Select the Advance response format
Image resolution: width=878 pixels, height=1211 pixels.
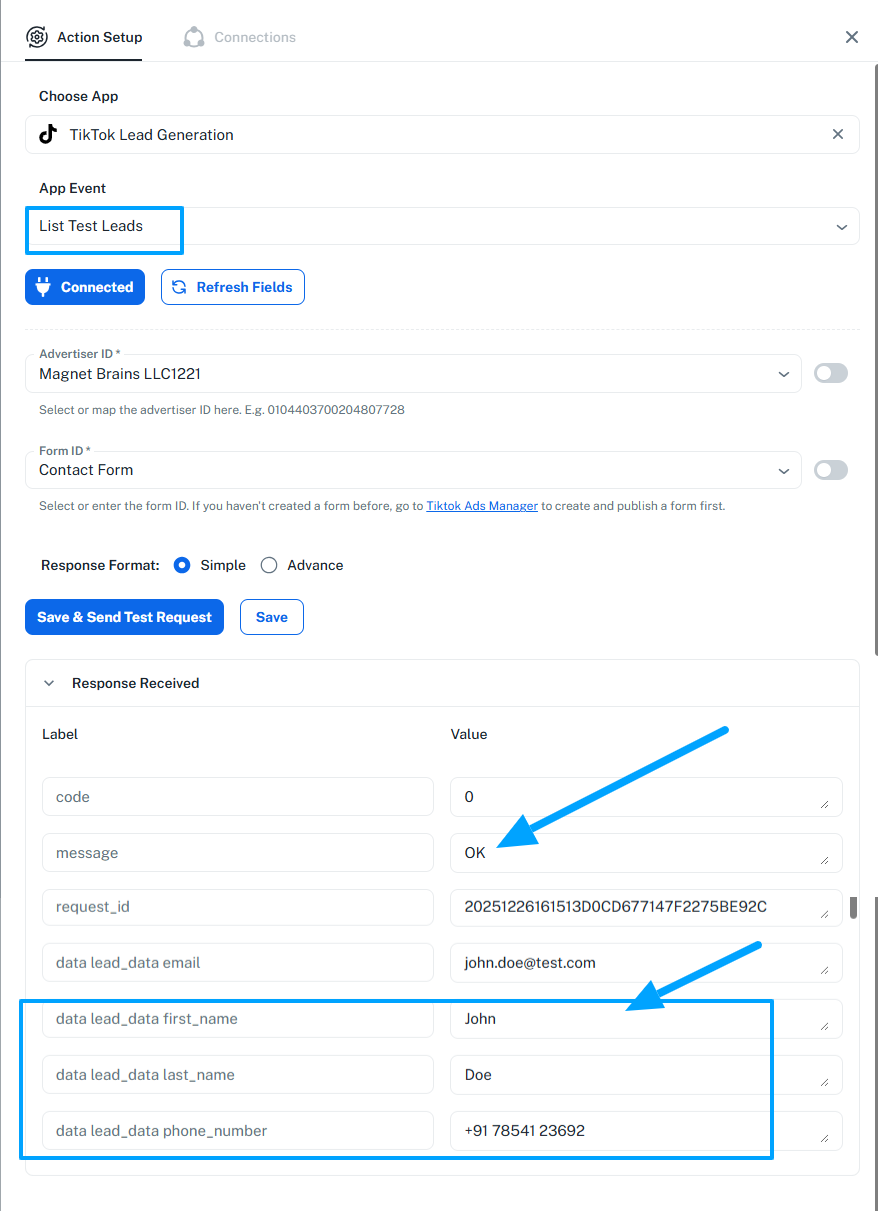269,565
